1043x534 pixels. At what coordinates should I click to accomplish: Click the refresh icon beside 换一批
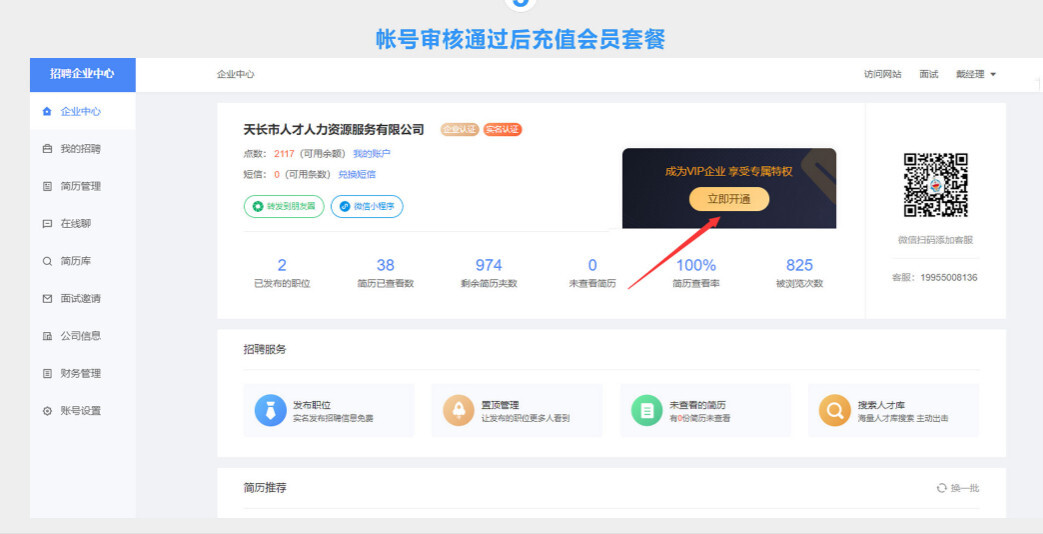coord(941,488)
